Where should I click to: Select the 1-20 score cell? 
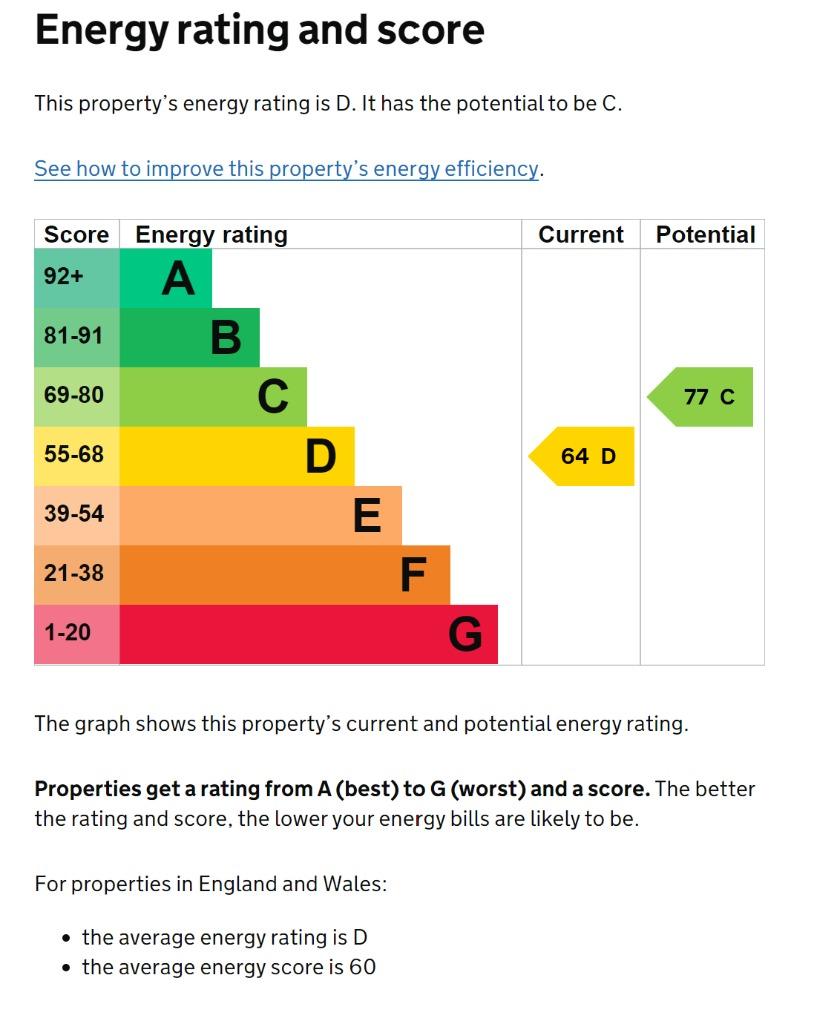coord(77,634)
